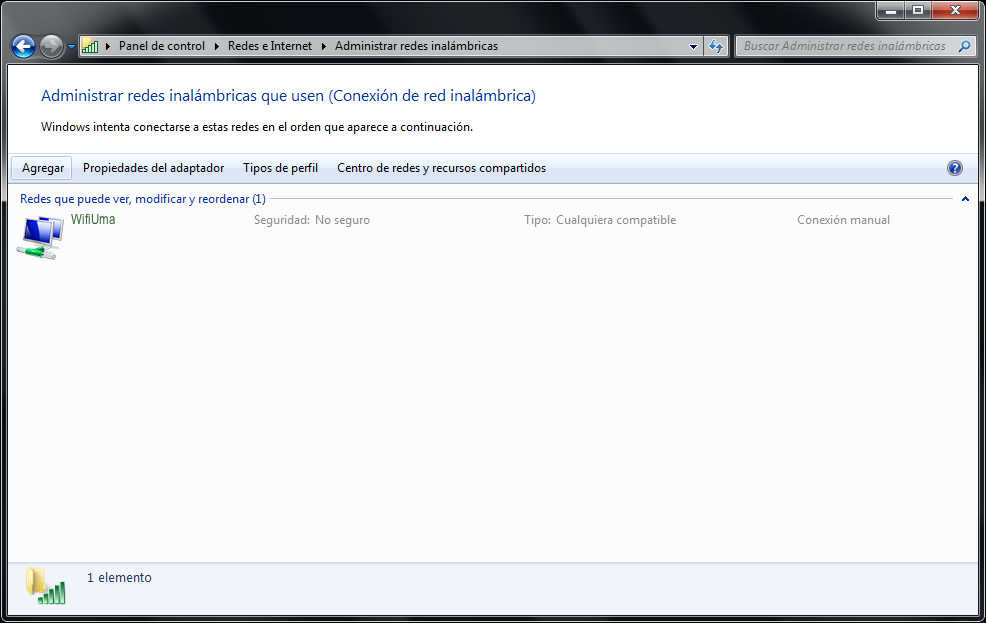Click the search magnifier icon
Image resolution: width=986 pixels, height=623 pixels.
point(962,46)
